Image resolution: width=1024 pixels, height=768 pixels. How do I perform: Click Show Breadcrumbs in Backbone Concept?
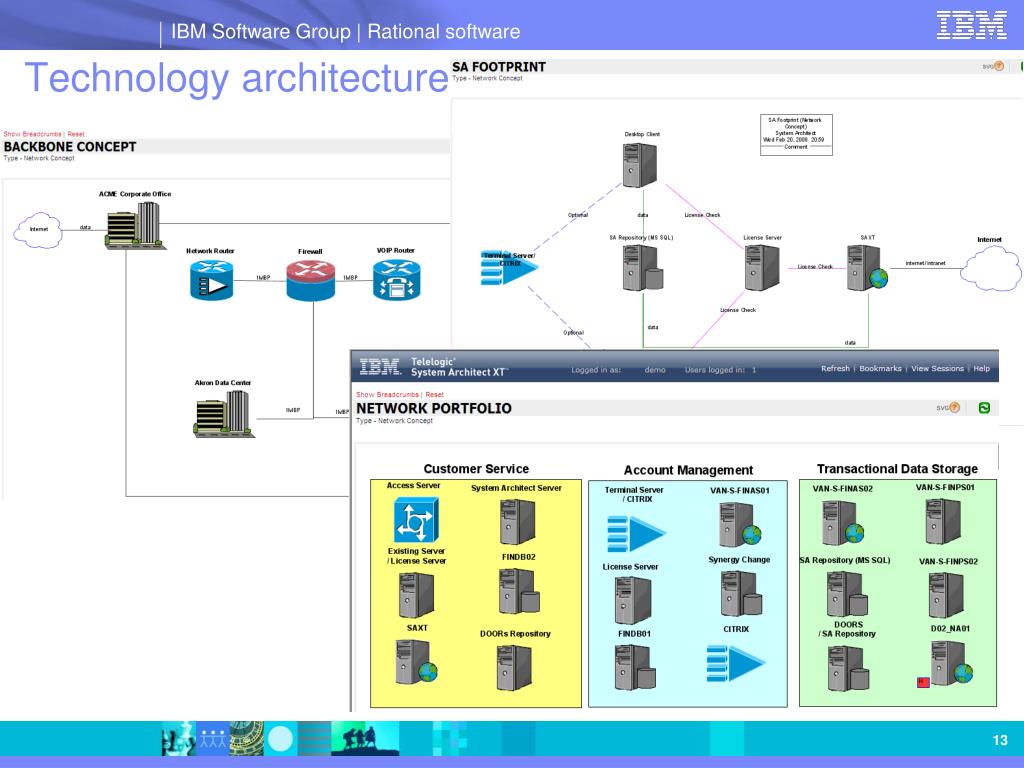point(32,134)
